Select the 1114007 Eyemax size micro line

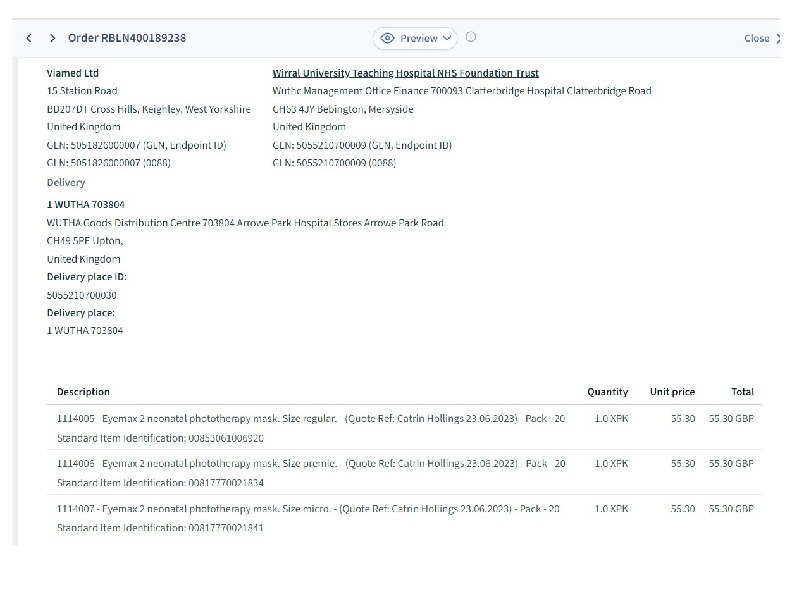pyautogui.click(x=308, y=509)
